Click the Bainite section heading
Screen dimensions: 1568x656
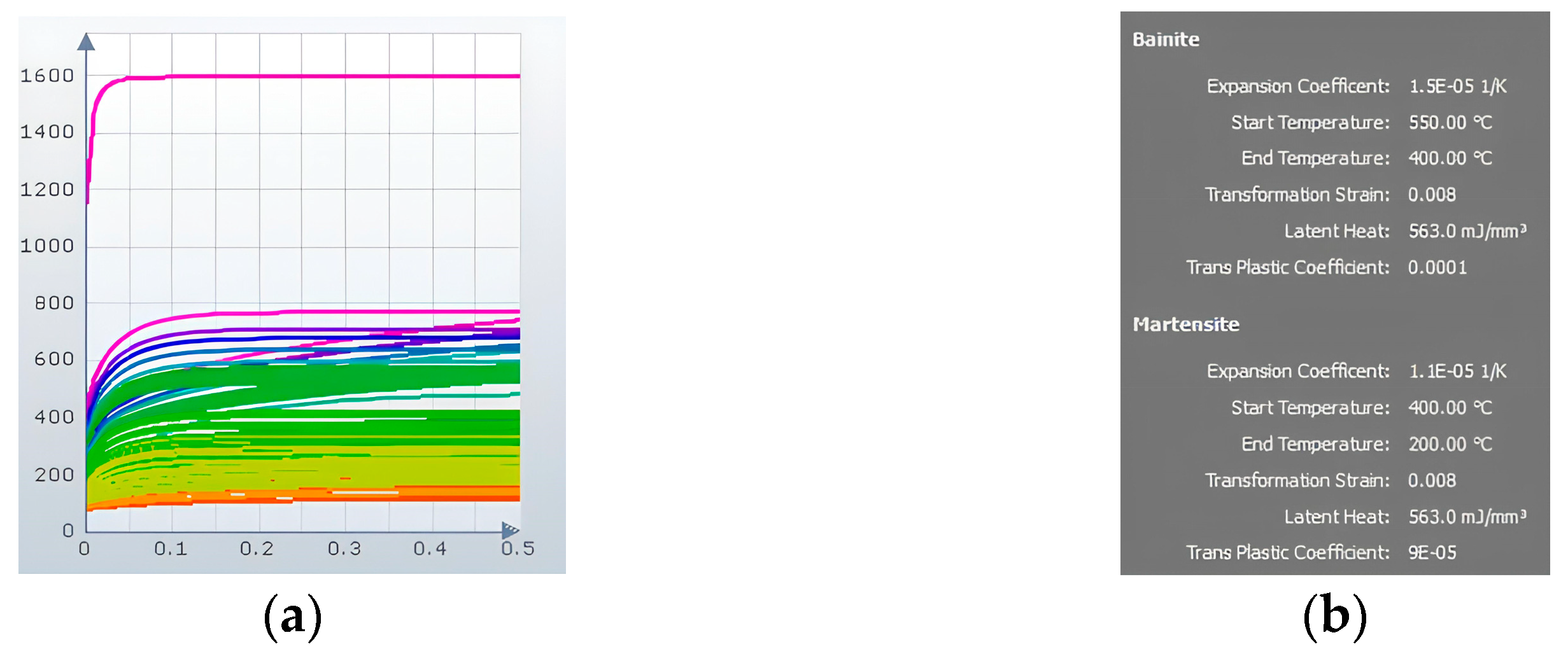(1165, 39)
